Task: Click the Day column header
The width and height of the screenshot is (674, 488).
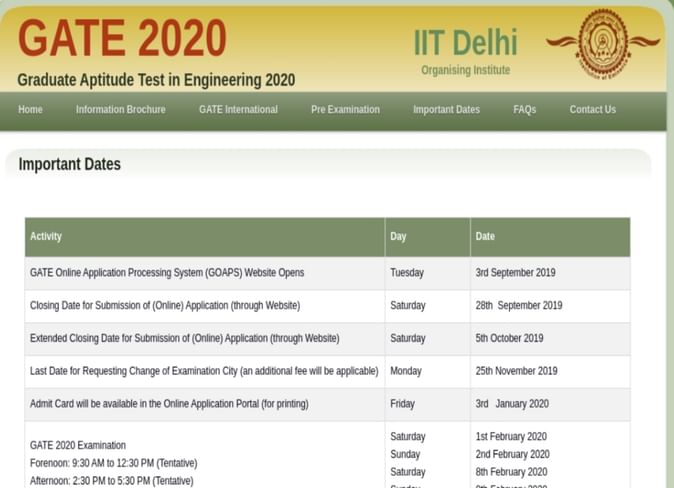Action: coord(398,237)
